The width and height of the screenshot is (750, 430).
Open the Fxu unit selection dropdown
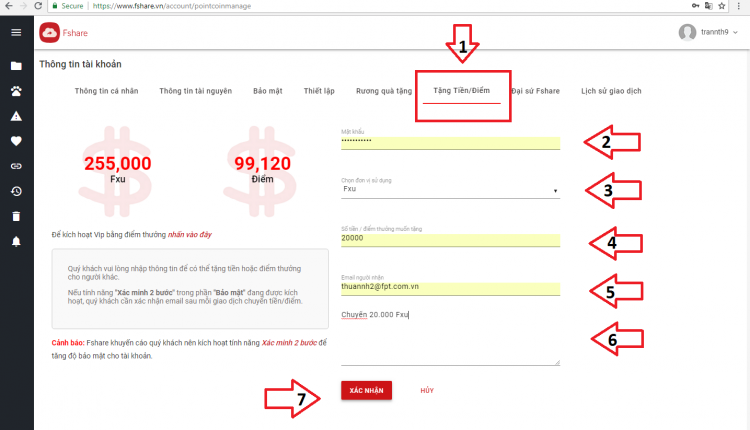coord(450,189)
